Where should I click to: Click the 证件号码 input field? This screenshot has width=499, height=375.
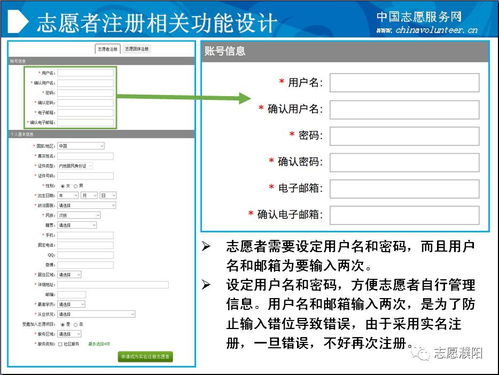[x=85, y=176]
